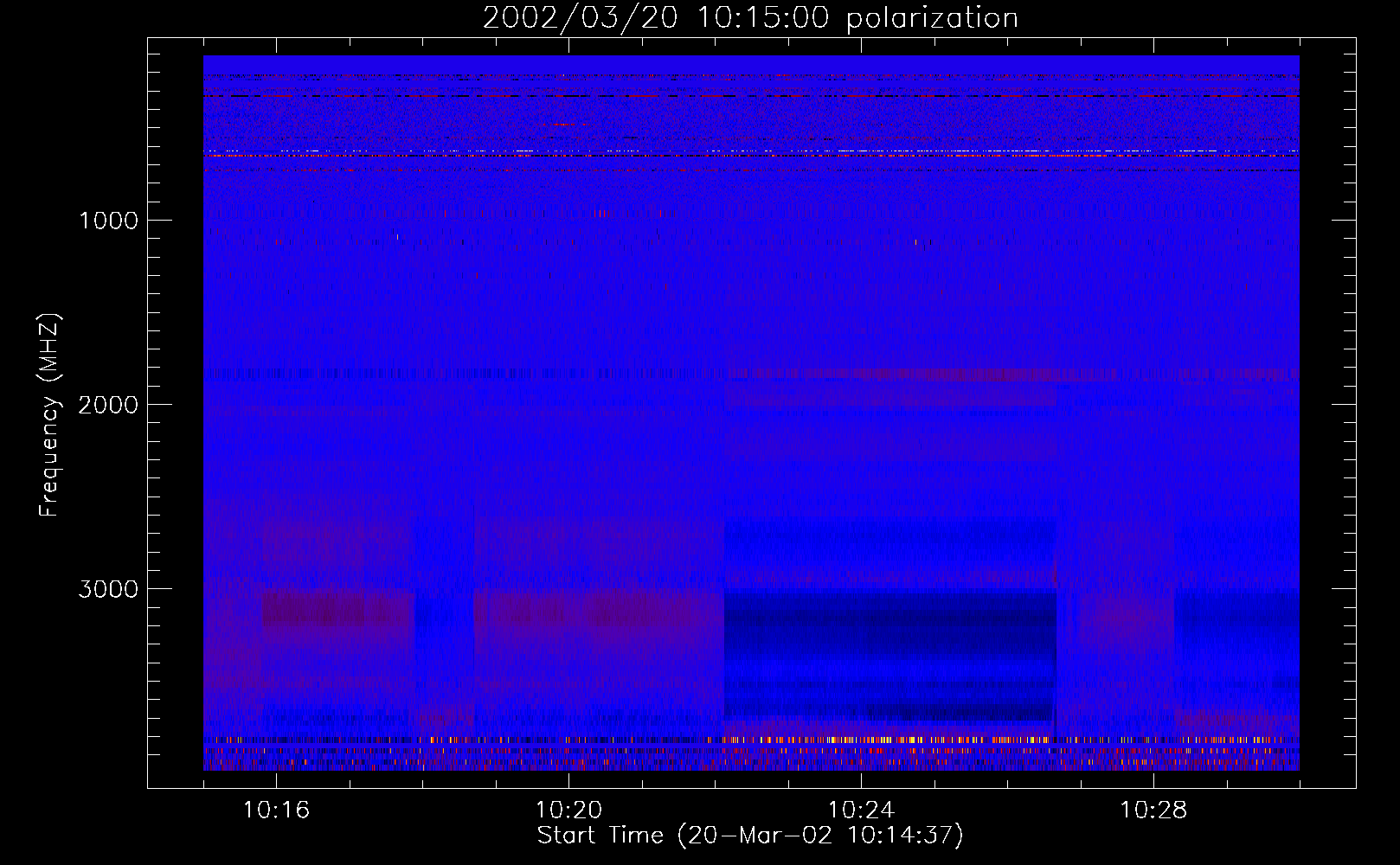Screen dimensions: 1400x865
Task: Click the '10:16' time tick label
Action: (x=276, y=811)
